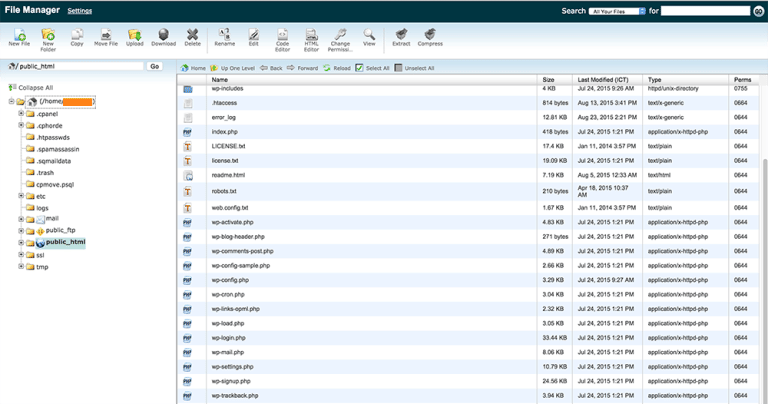Image resolution: width=768 pixels, height=404 pixels.
Task: Click the HTML icon beside readme.html
Action: coord(188,175)
